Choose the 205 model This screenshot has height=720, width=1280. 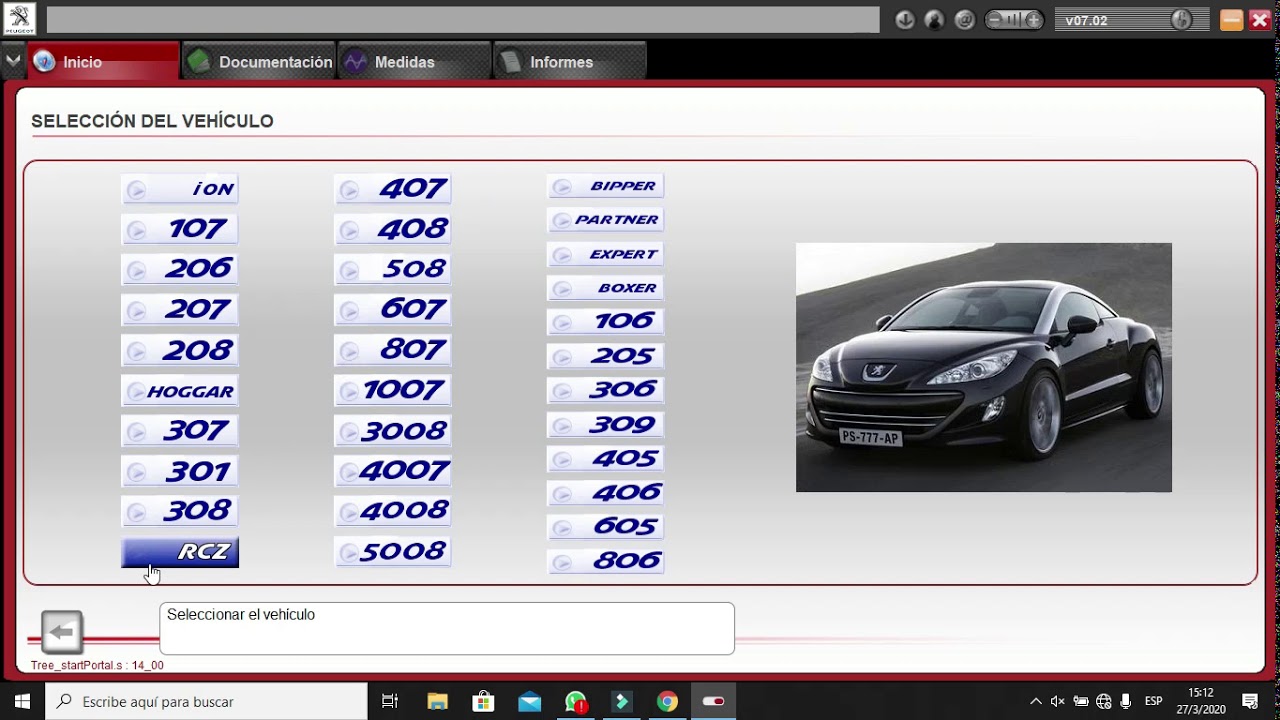point(606,356)
